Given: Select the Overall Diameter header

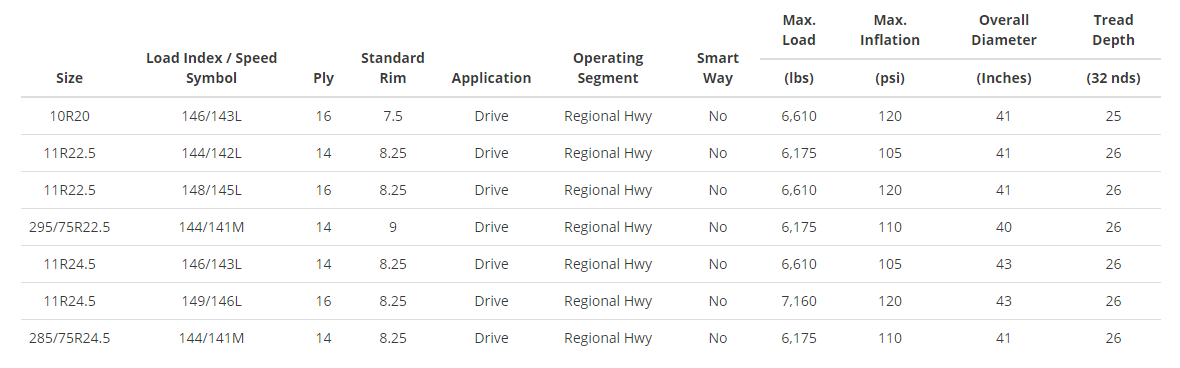Looking at the screenshot, I should click(1004, 30).
